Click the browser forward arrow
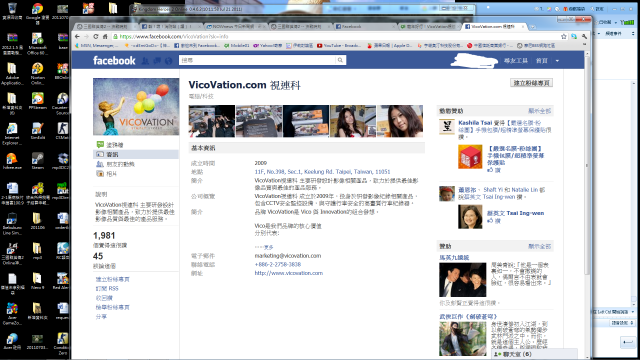 tap(86, 37)
